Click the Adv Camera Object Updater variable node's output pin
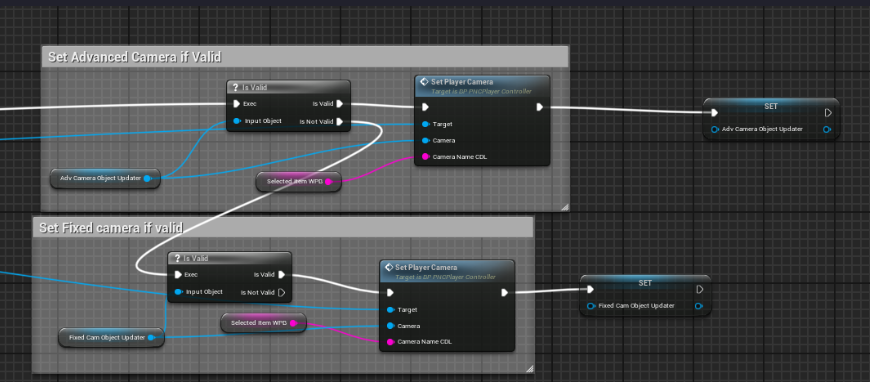The width and height of the screenshot is (870, 382). 147,178
